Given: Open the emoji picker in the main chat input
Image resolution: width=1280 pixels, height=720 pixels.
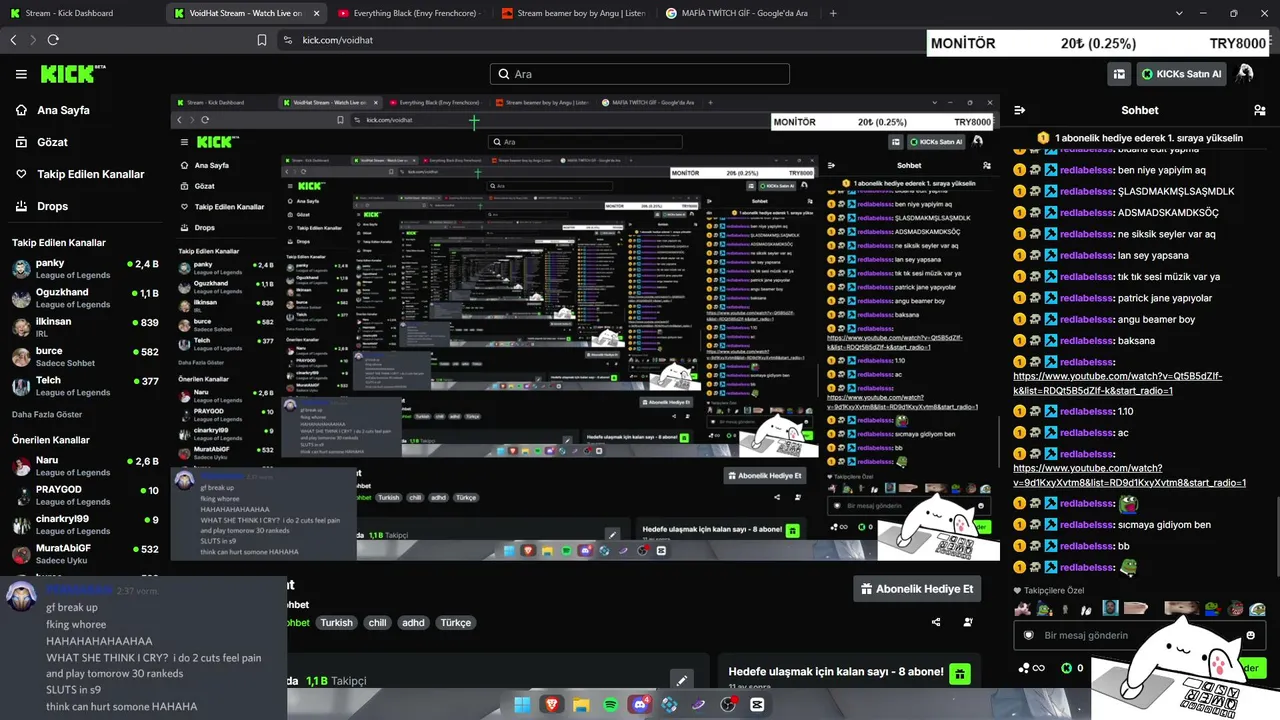Looking at the screenshot, I should pyautogui.click(x=1251, y=635).
